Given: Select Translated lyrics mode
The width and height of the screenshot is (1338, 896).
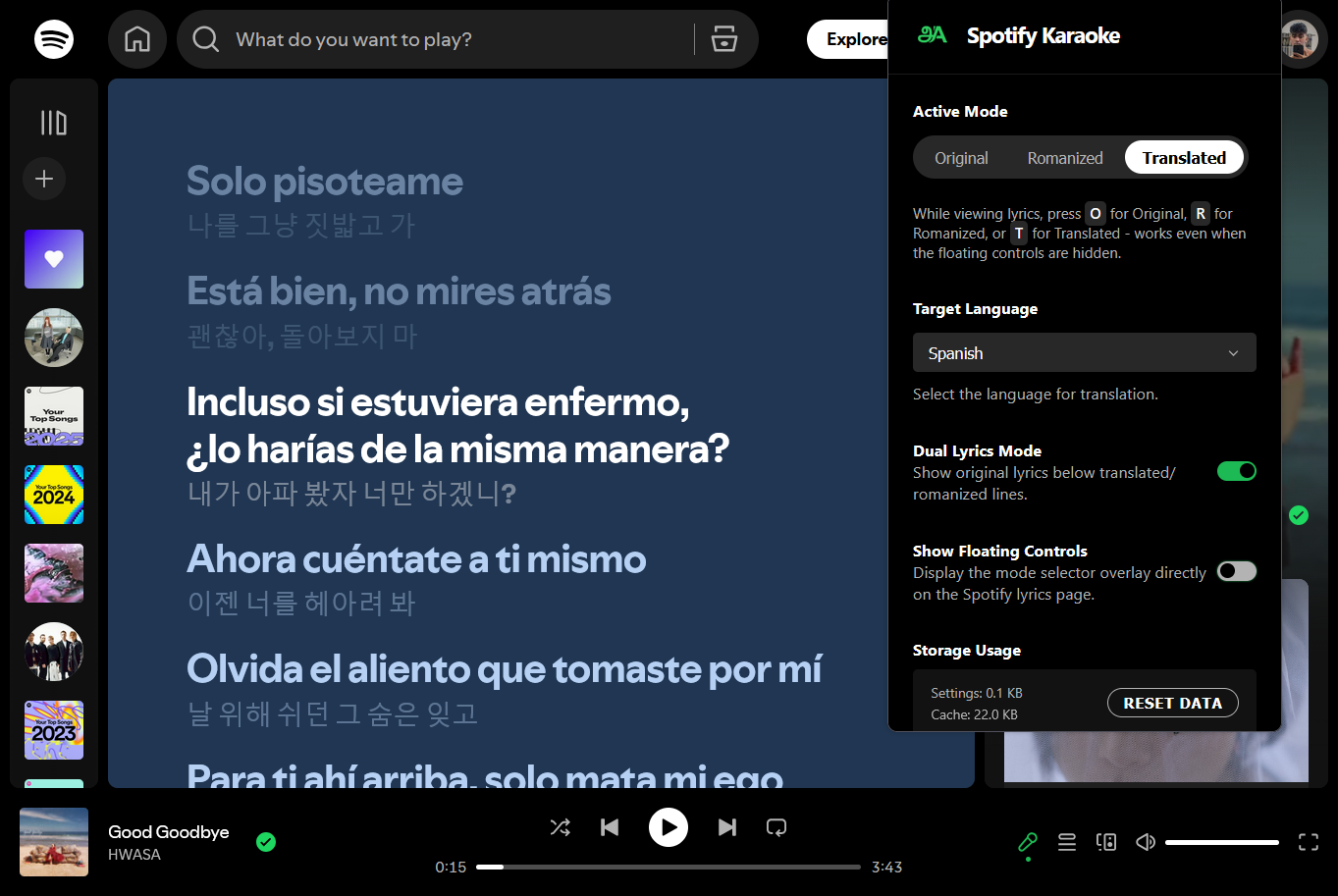Looking at the screenshot, I should click(1184, 158).
